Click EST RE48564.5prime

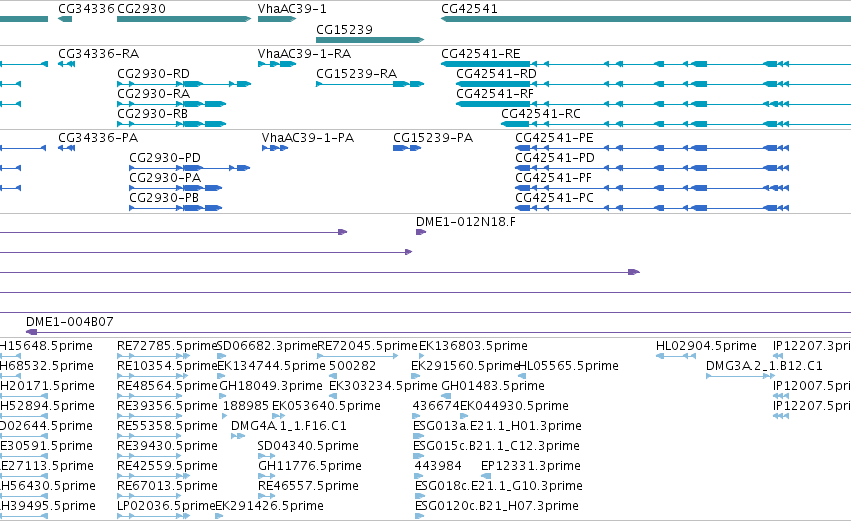pos(167,386)
